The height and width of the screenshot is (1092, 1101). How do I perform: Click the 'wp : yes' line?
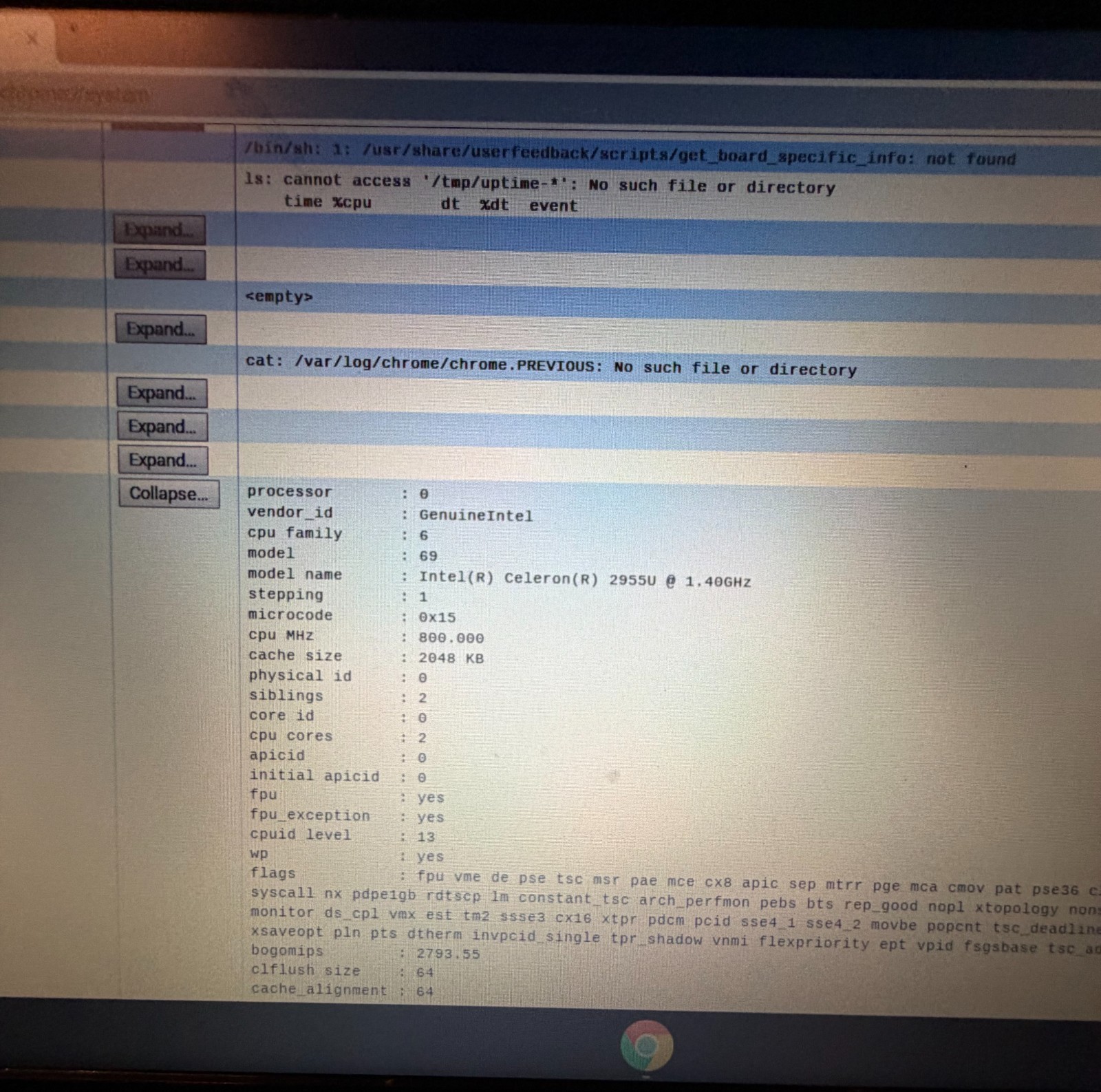[x=347, y=855]
